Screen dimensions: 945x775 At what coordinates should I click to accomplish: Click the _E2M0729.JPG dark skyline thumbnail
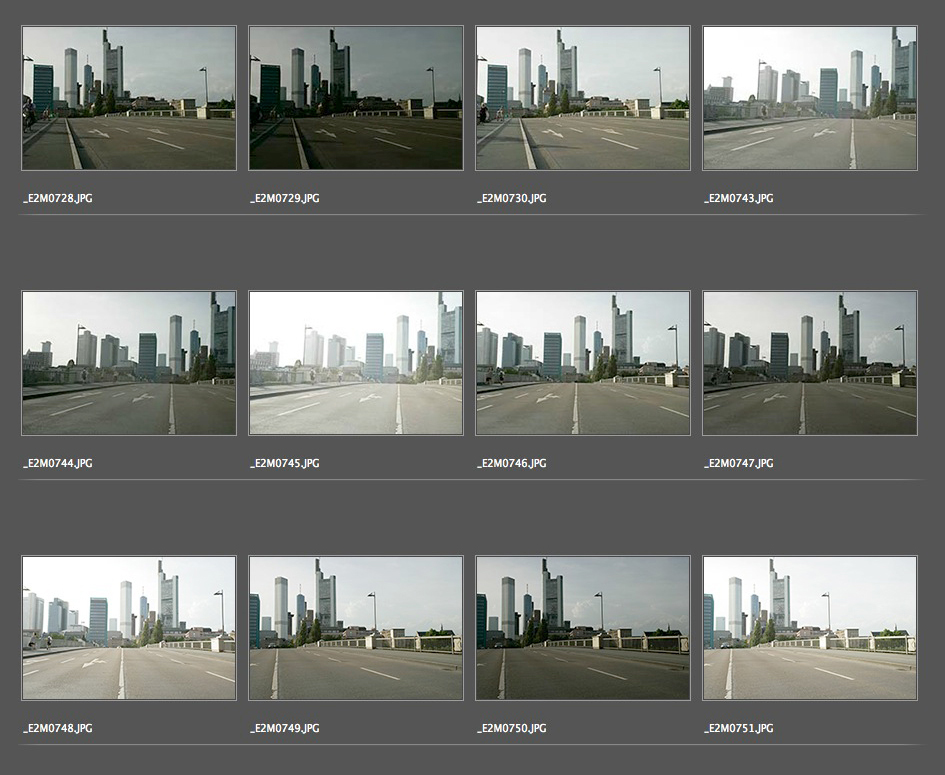coord(356,98)
